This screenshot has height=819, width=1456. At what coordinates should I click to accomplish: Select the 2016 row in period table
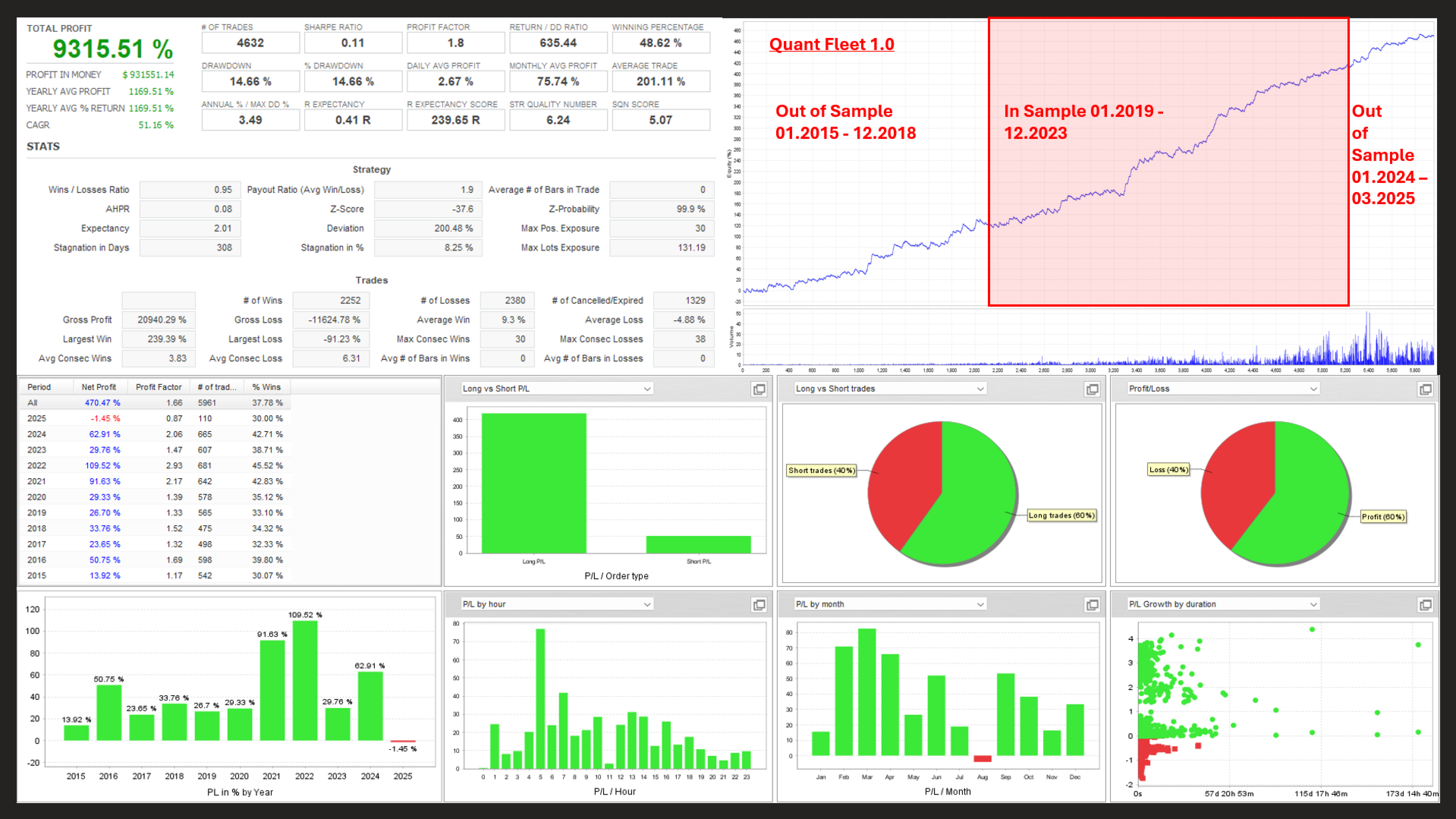point(155,560)
